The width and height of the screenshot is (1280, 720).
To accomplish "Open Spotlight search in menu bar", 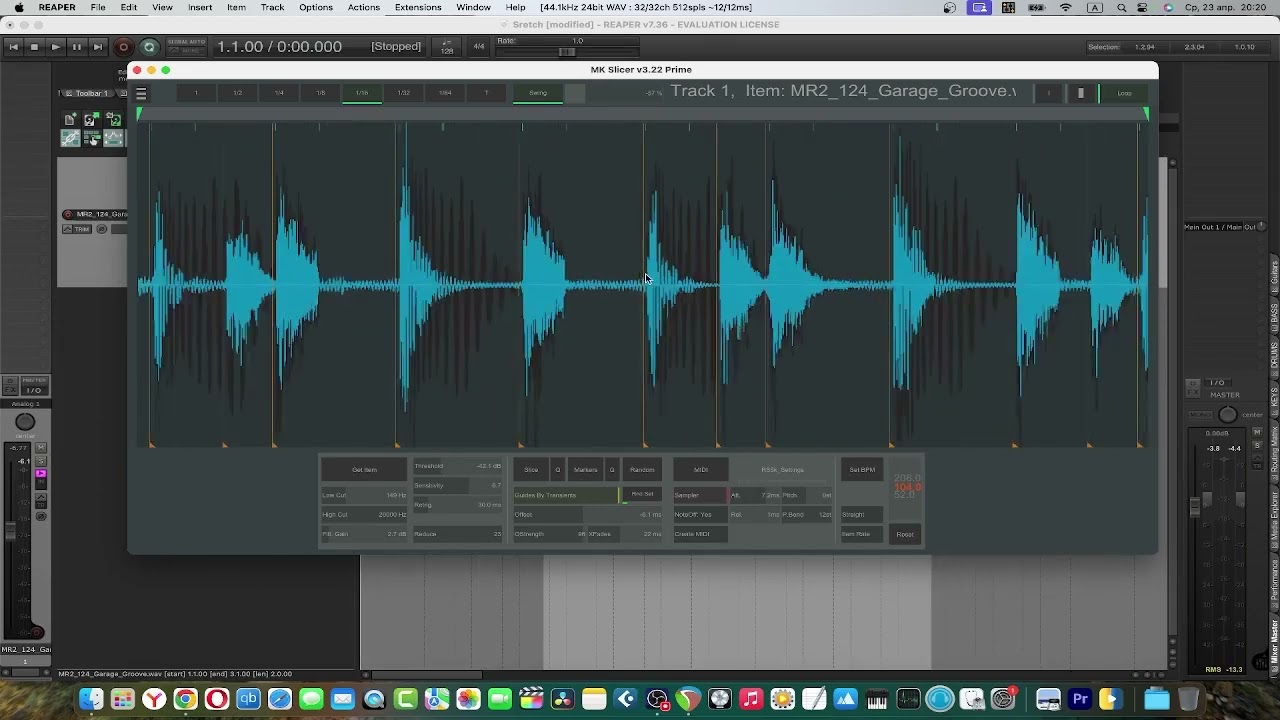I will [1122, 7].
